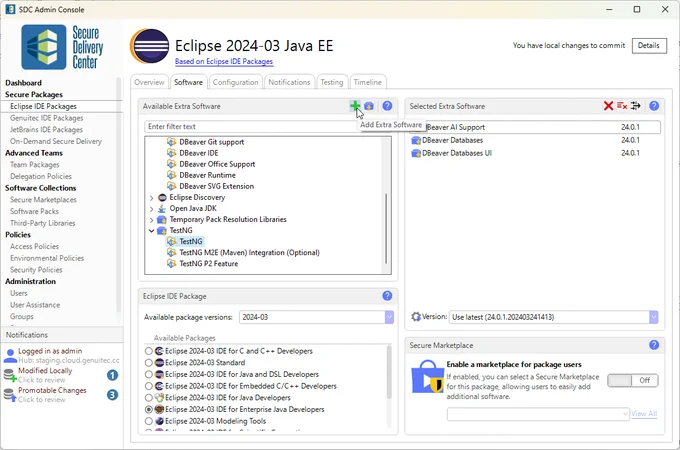Open JetBrains IDE Packages in sidebar
This screenshot has height=450, width=680.
(46, 130)
